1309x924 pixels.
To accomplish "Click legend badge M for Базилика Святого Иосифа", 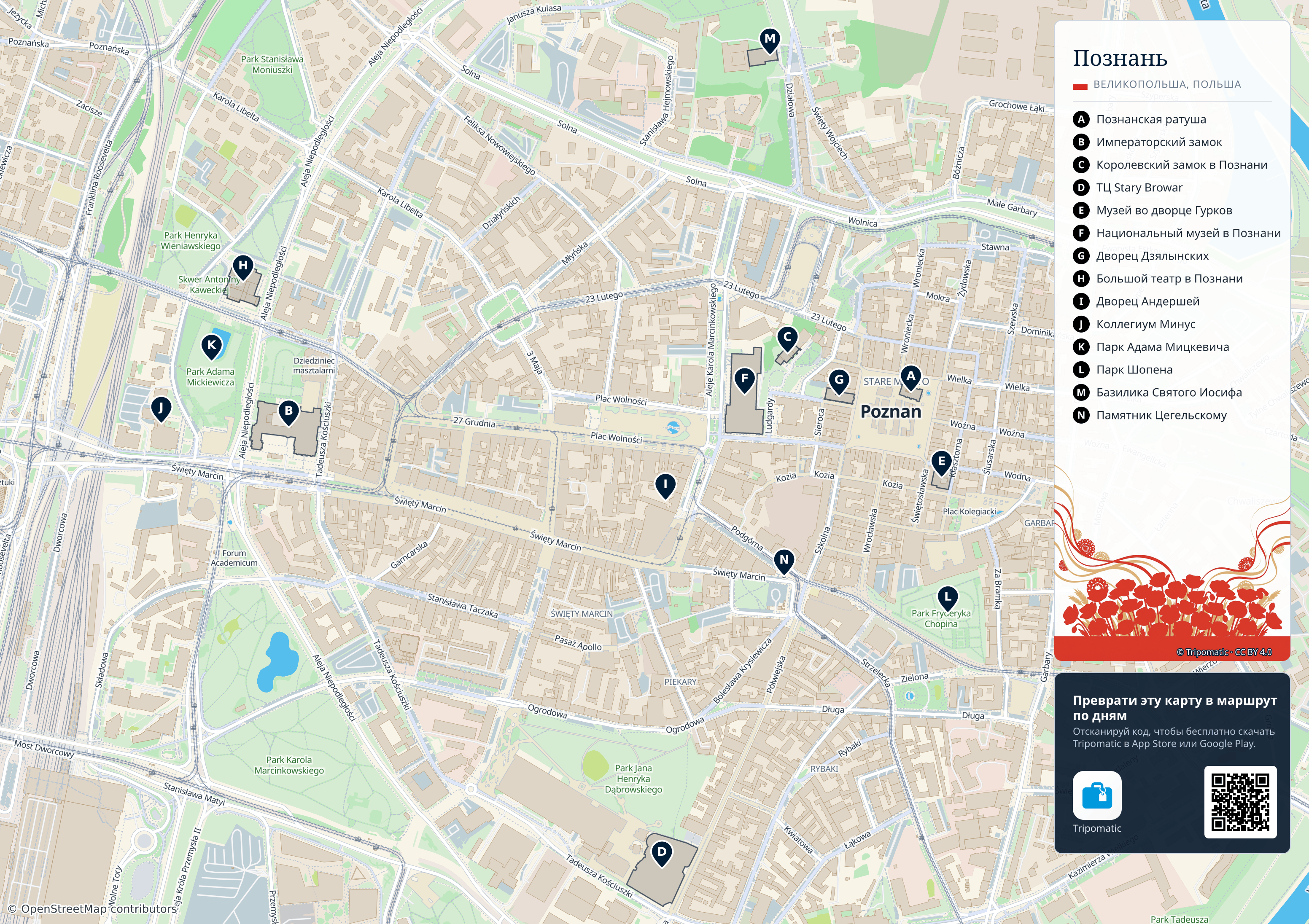I will pos(1081,393).
